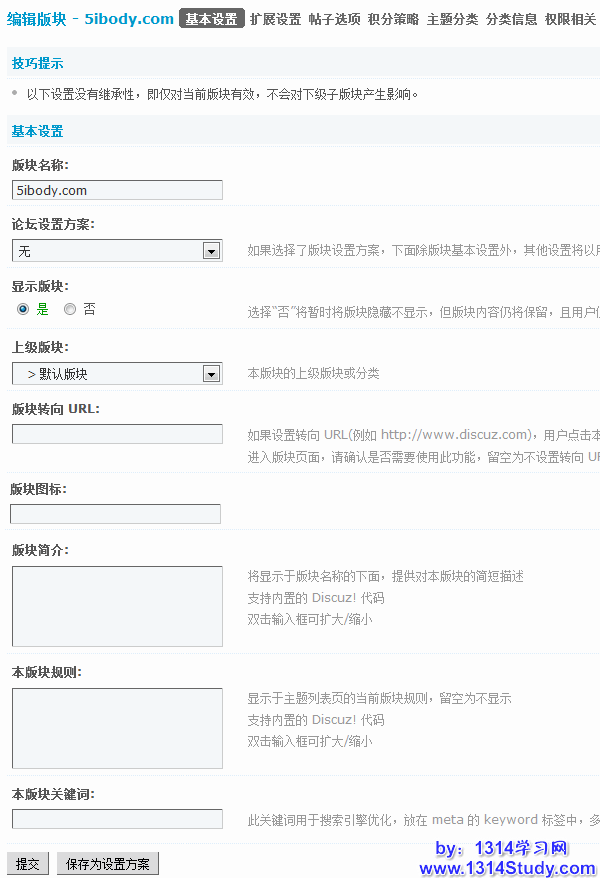Open the 权限相关 tab
The image size is (600, 878).
(x=570, y=19)
